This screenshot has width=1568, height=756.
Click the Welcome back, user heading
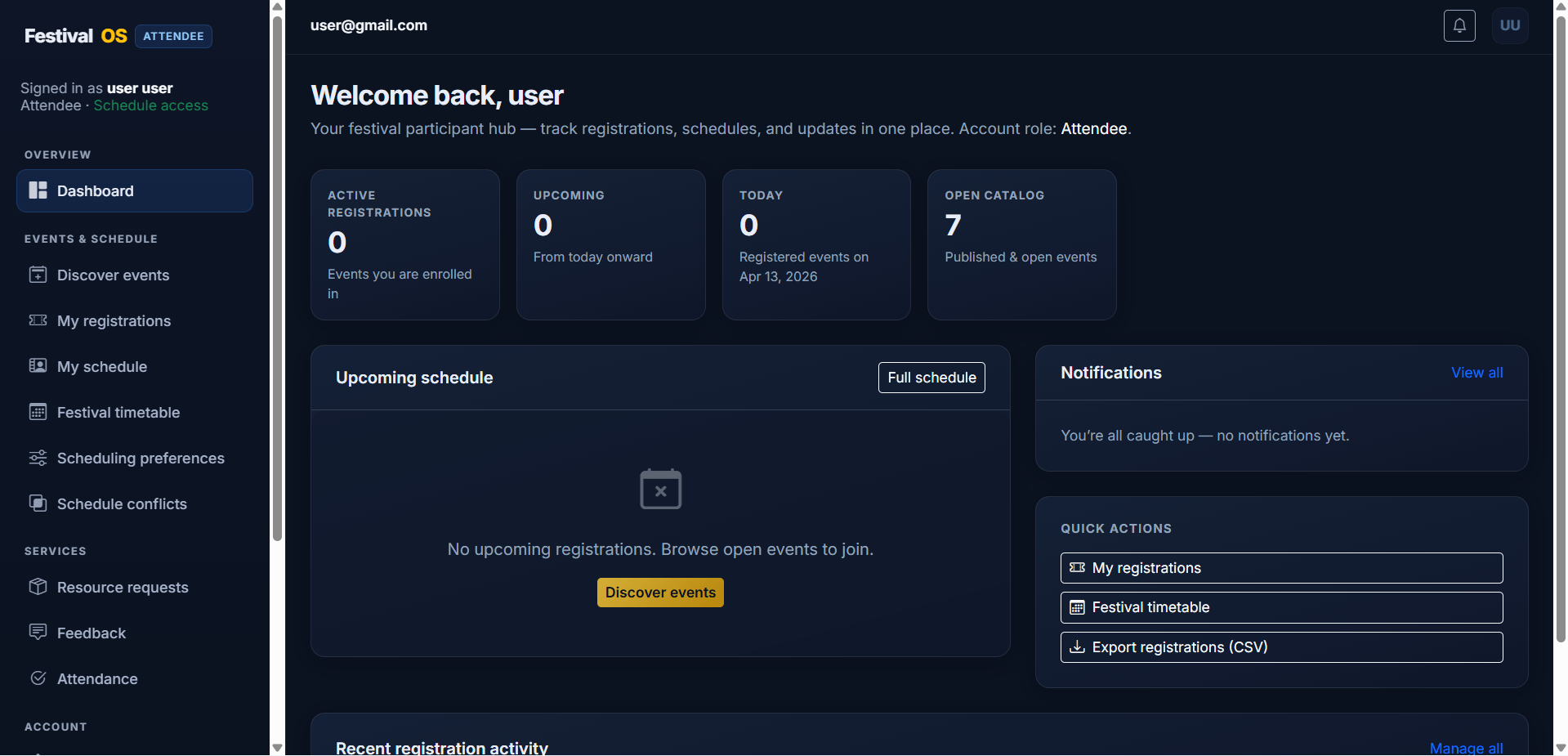(437, 96)
